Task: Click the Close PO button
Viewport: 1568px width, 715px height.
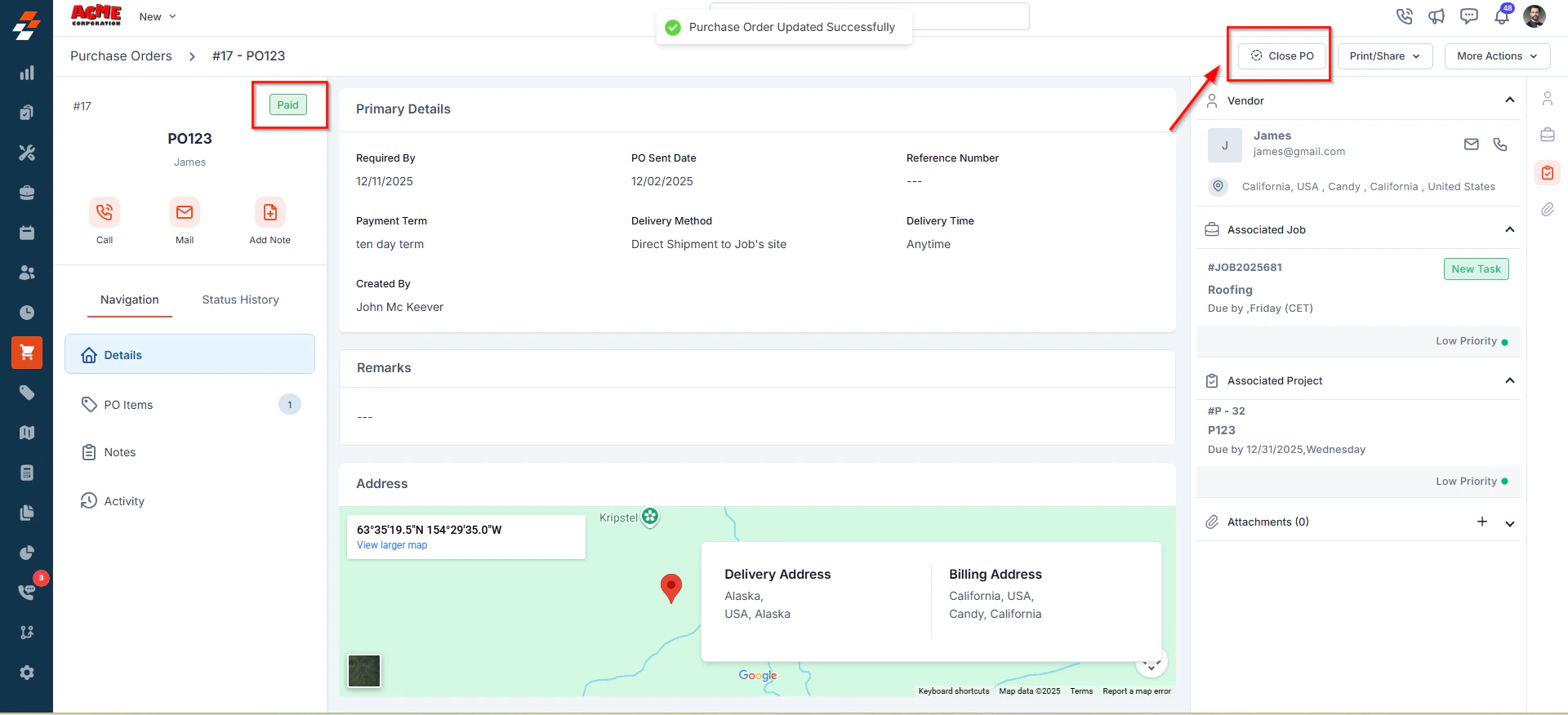Action: pos(1282,56)
